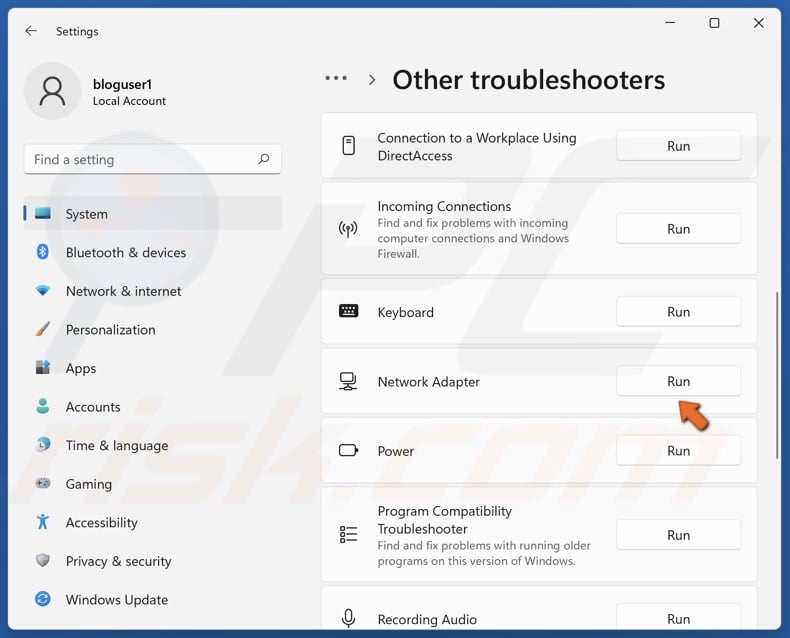
Task: Click the Gaming controller icon
Action: [x=43, y=483]
